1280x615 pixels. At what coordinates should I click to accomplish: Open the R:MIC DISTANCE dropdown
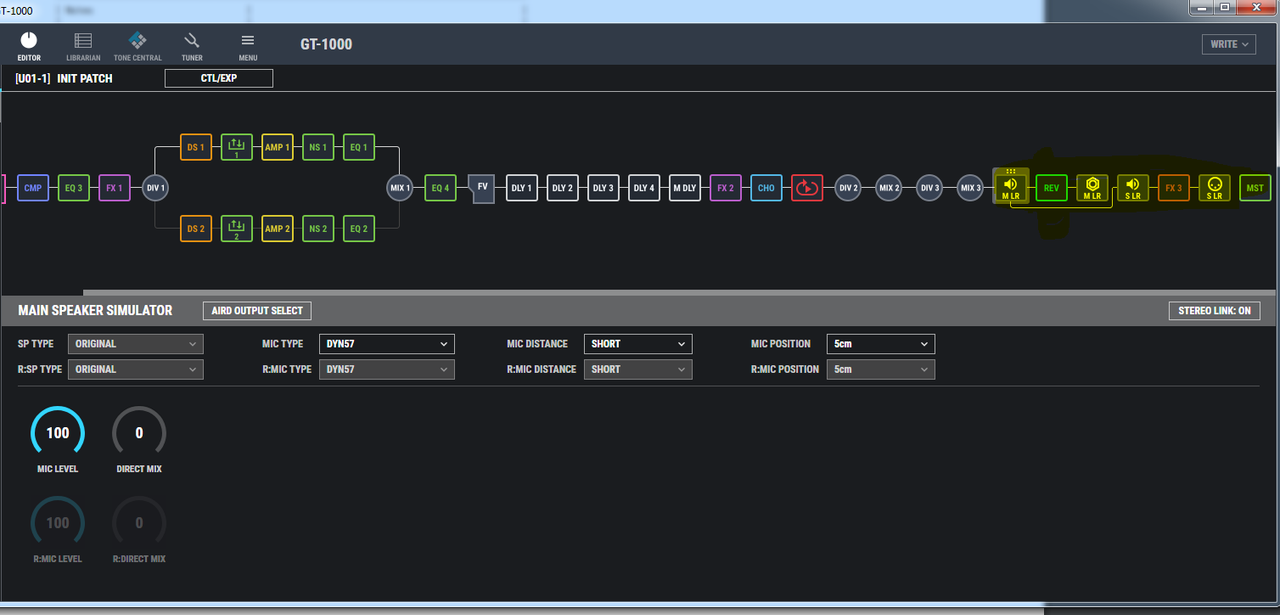click(638, 370)
